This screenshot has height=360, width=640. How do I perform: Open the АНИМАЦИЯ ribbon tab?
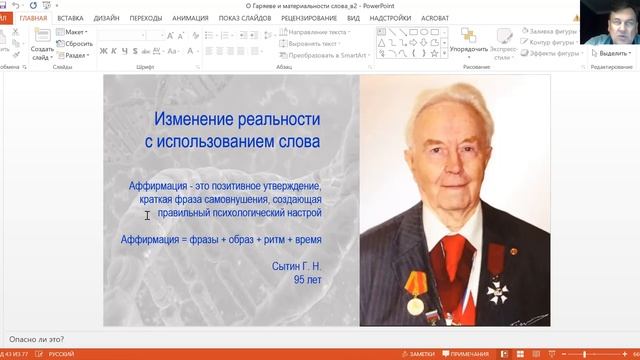190,18
